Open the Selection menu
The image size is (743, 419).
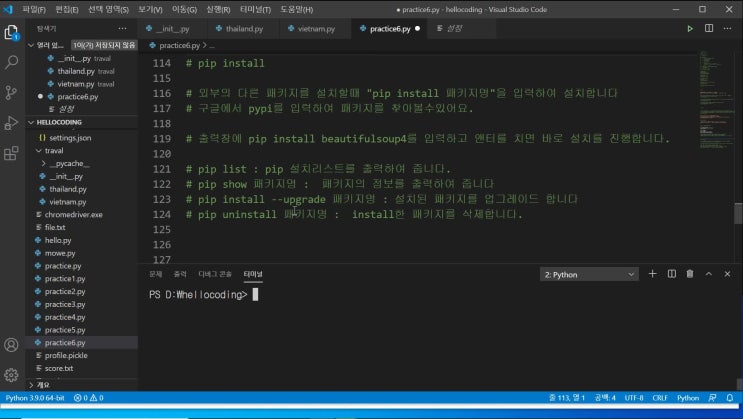(109, 9)
